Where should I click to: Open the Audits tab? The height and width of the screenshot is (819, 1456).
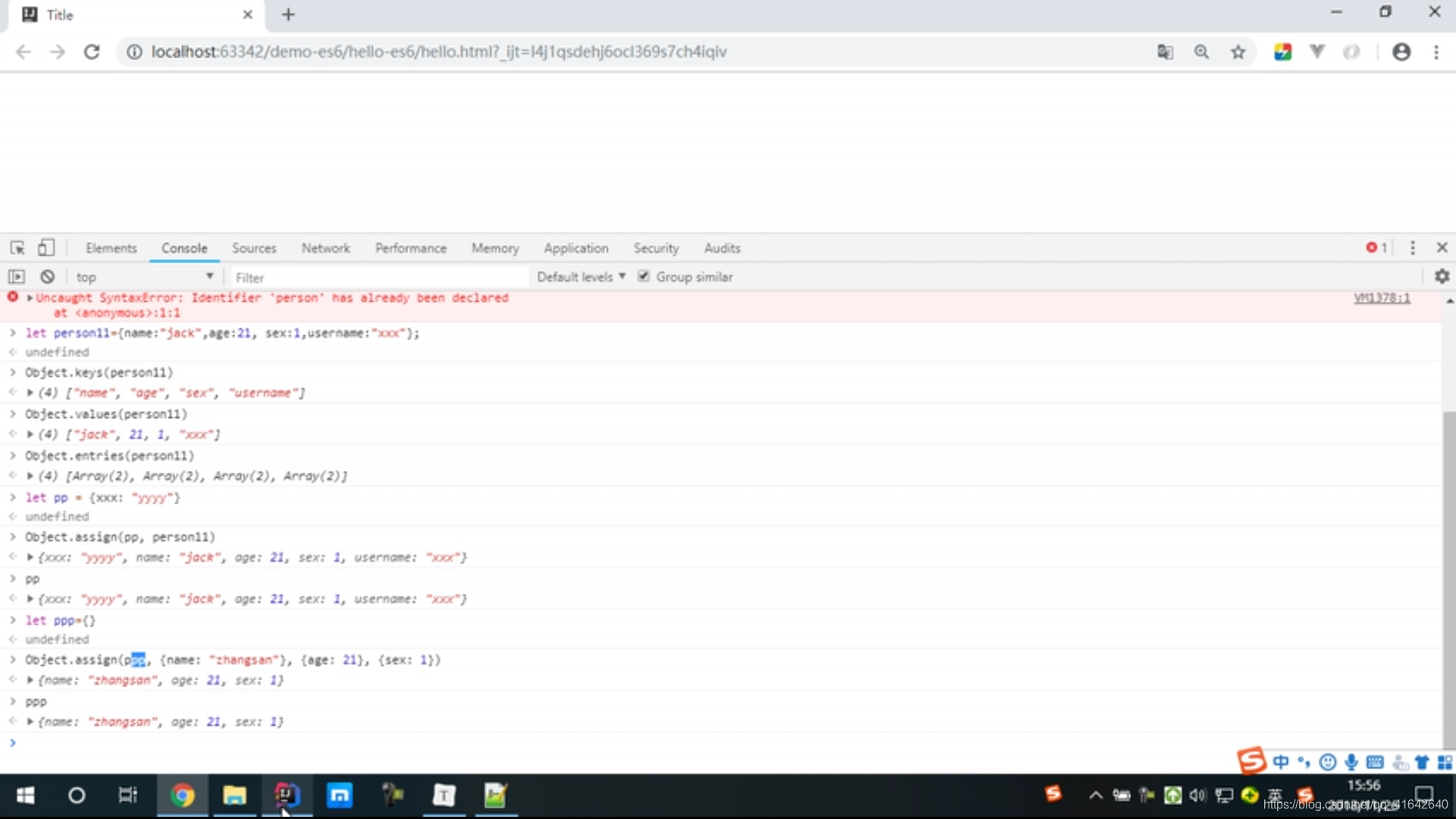coord(722,248)
